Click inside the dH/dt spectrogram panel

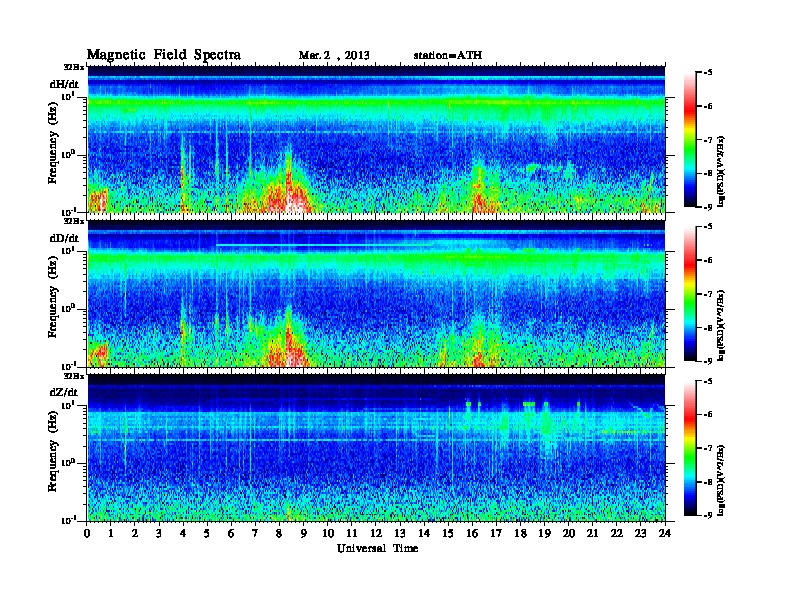tap(376, 139)
